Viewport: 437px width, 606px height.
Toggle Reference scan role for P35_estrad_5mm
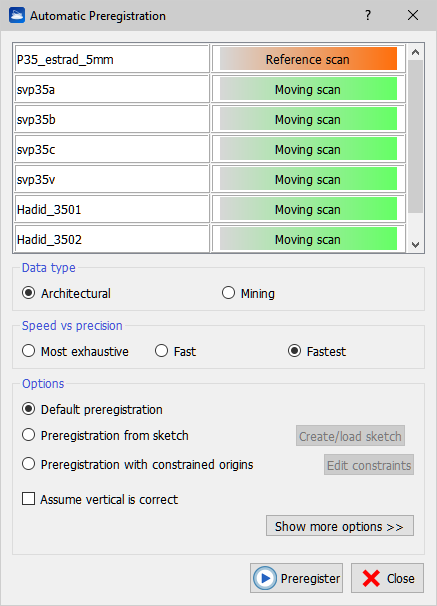(308, 59)
